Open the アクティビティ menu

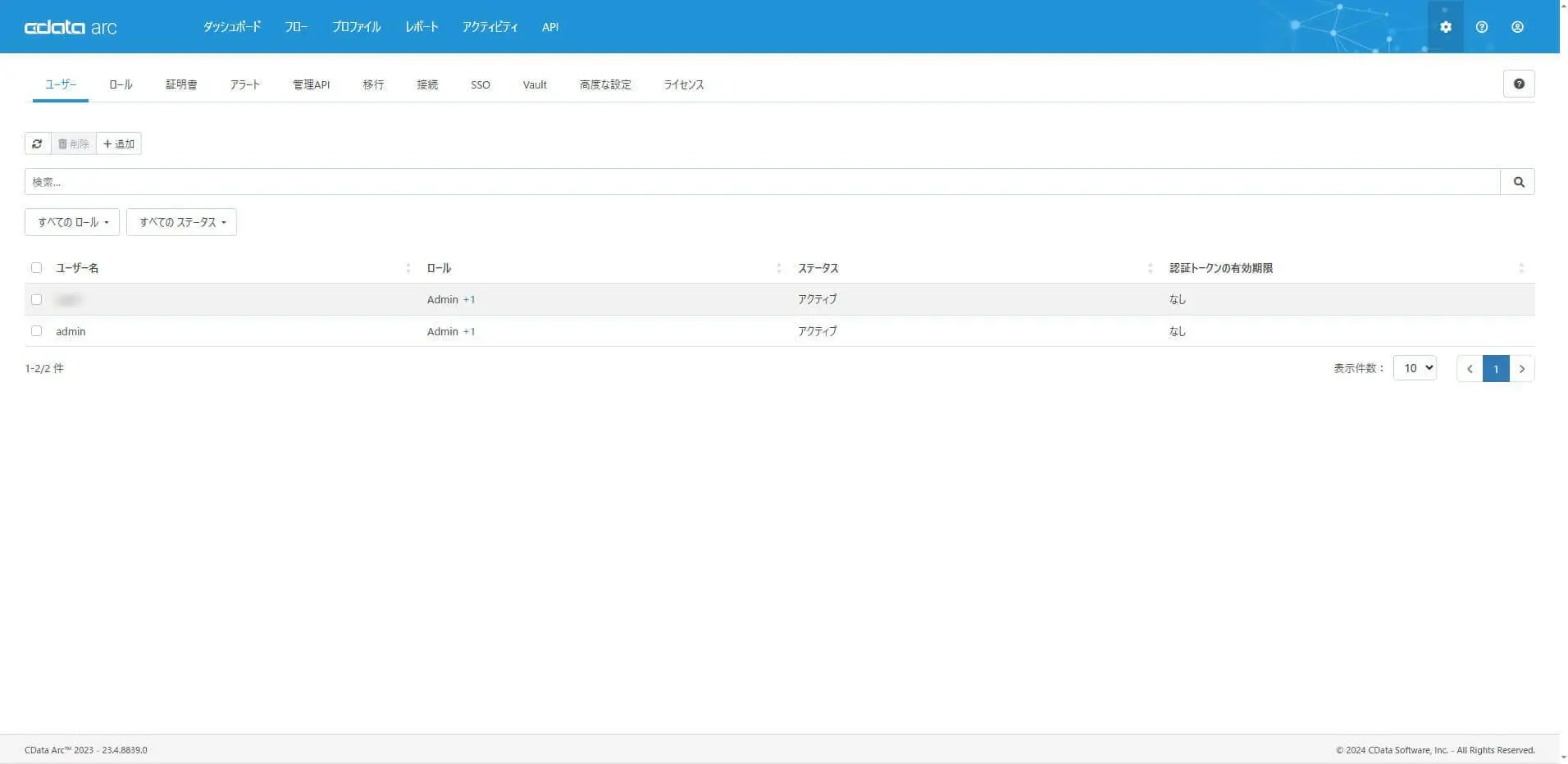(490, 27)
